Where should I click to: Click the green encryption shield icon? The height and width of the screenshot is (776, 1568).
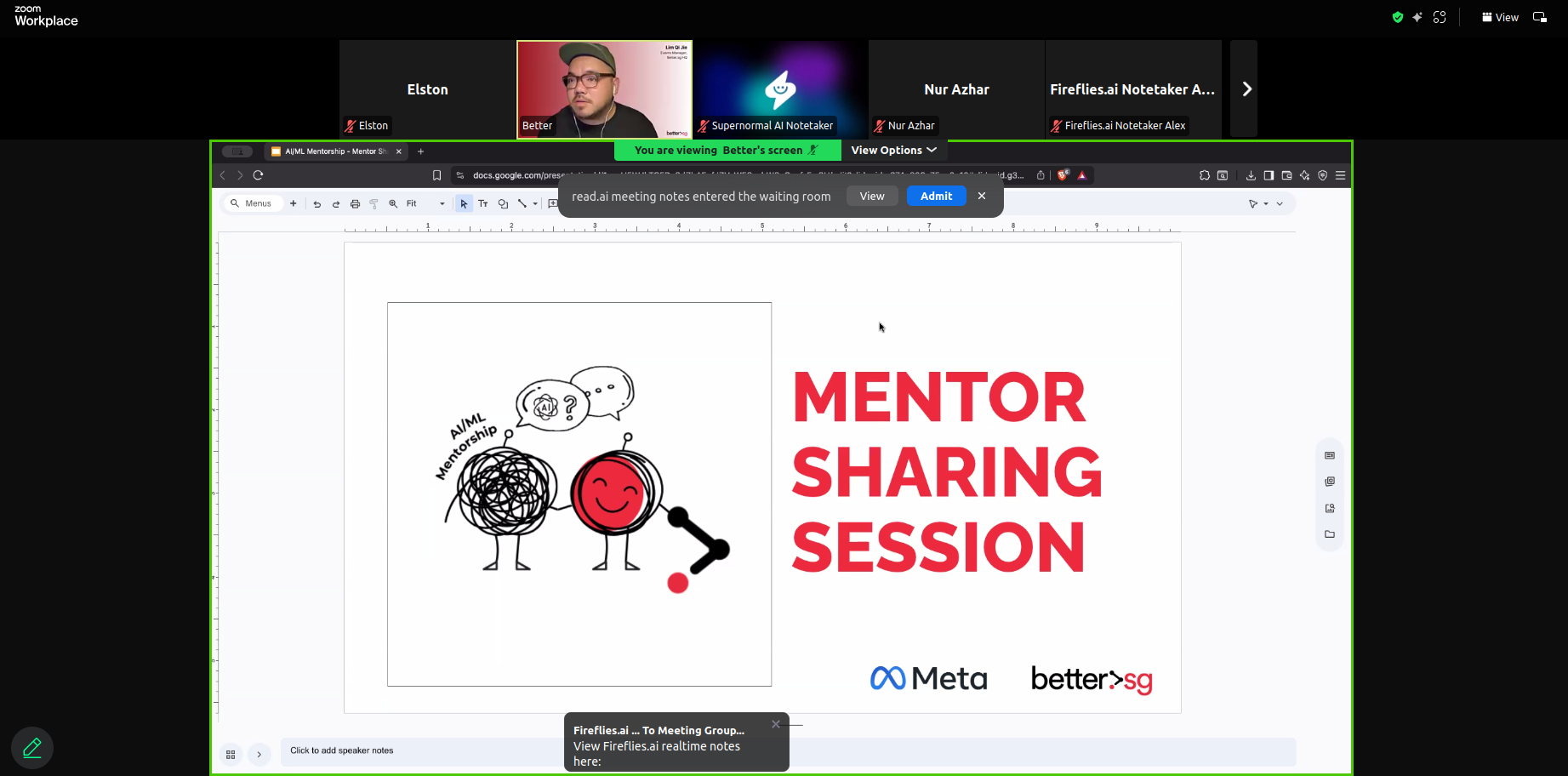click(1397, 17)
